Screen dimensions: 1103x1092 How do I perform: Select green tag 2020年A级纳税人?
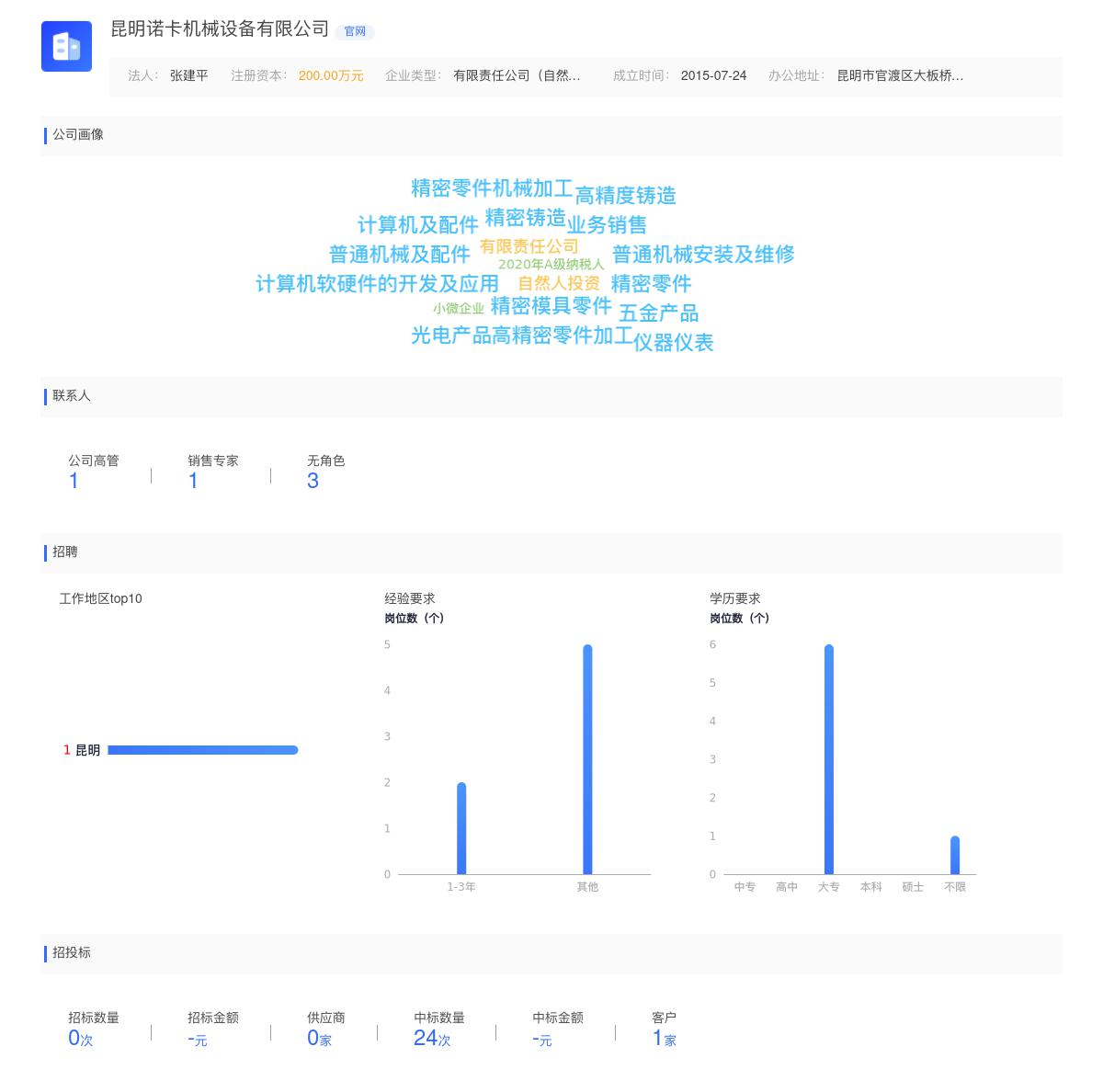click(x=551, y=265)
